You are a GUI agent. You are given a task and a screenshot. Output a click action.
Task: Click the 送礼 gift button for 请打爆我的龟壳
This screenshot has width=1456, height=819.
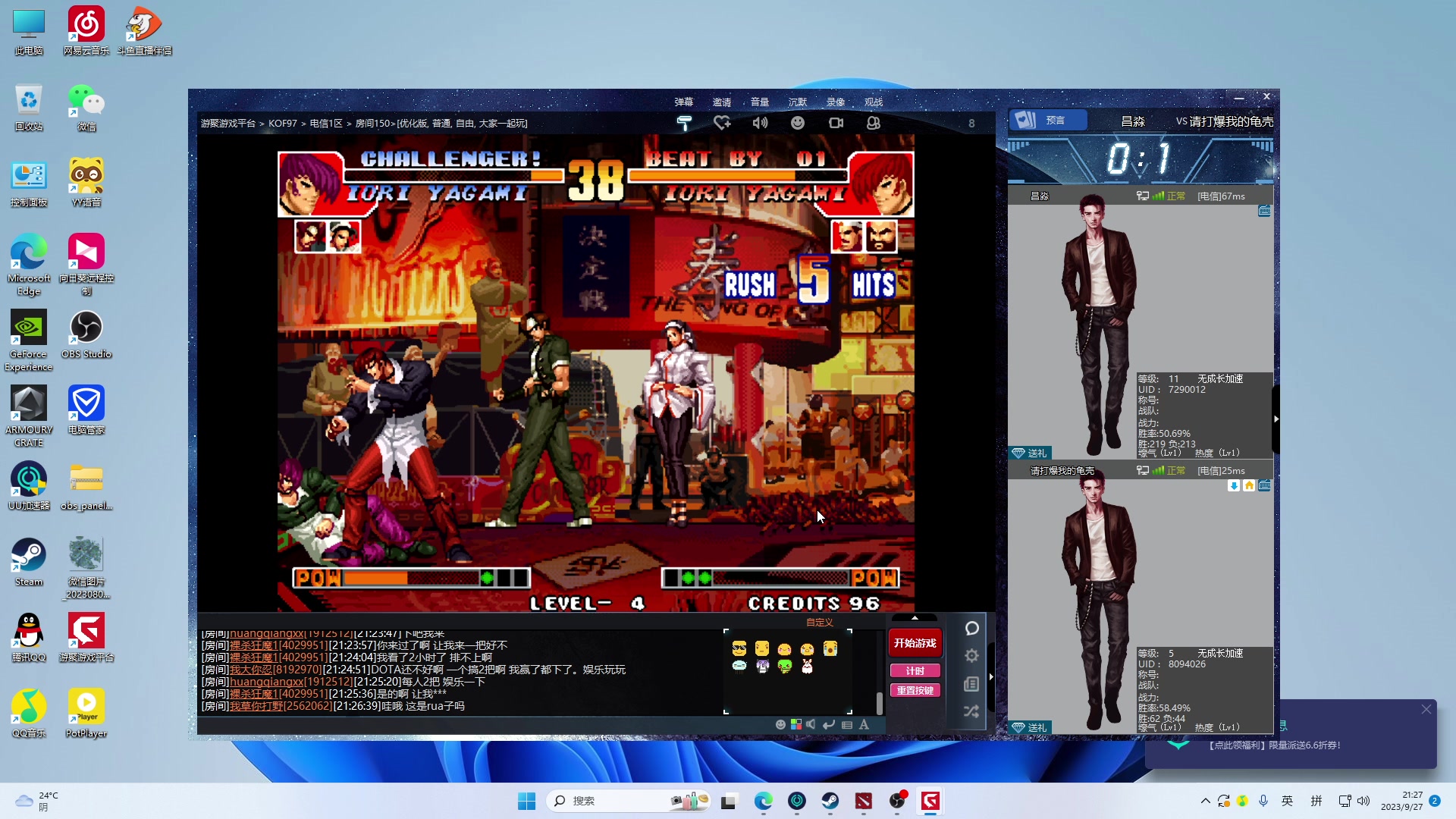tap(1030, 727)
